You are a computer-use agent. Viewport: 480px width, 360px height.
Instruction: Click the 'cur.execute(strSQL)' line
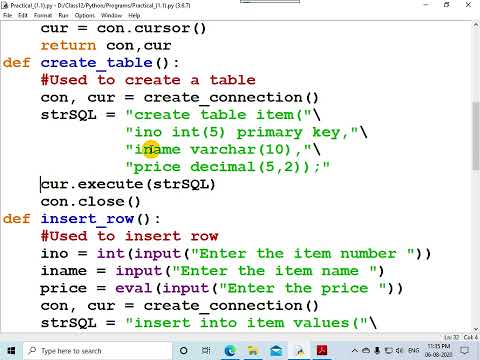128,184
